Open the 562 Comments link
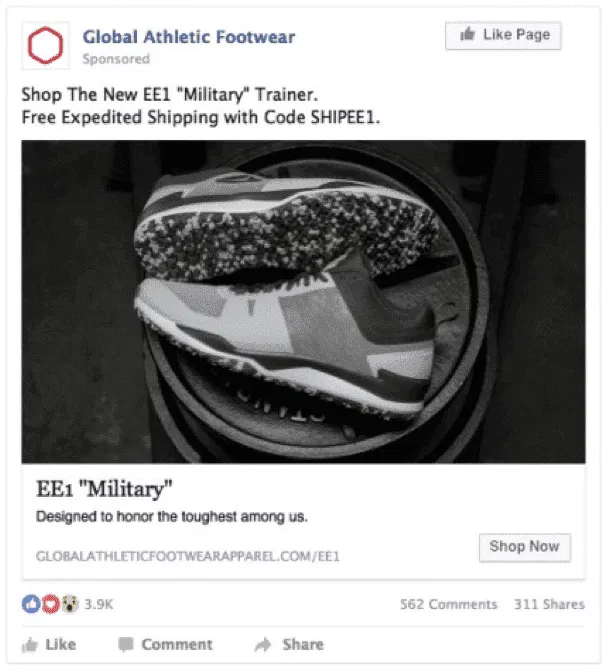 (449, 604)
